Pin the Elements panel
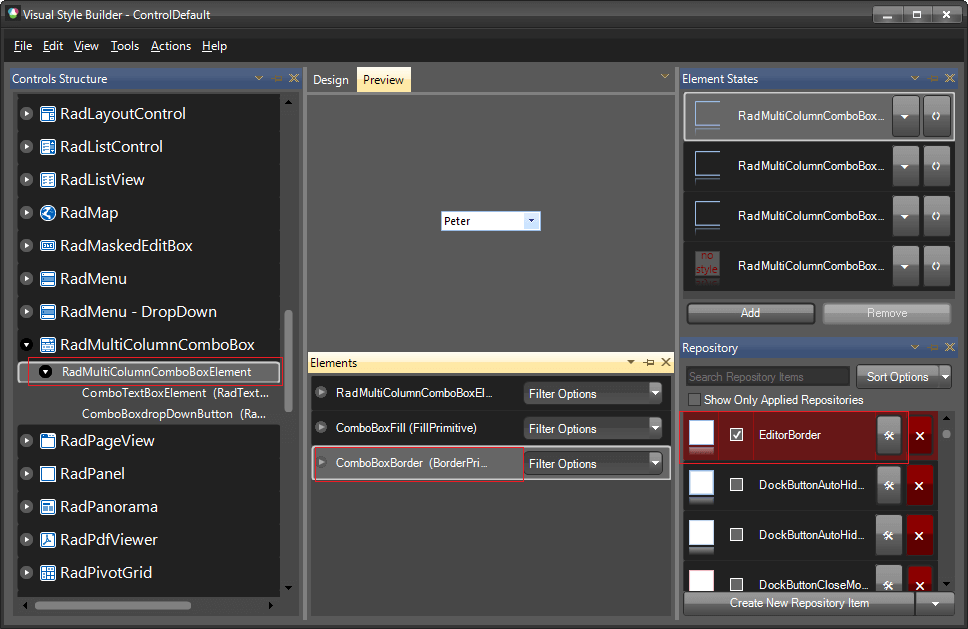The image size is (968, 629). point(648,362)
